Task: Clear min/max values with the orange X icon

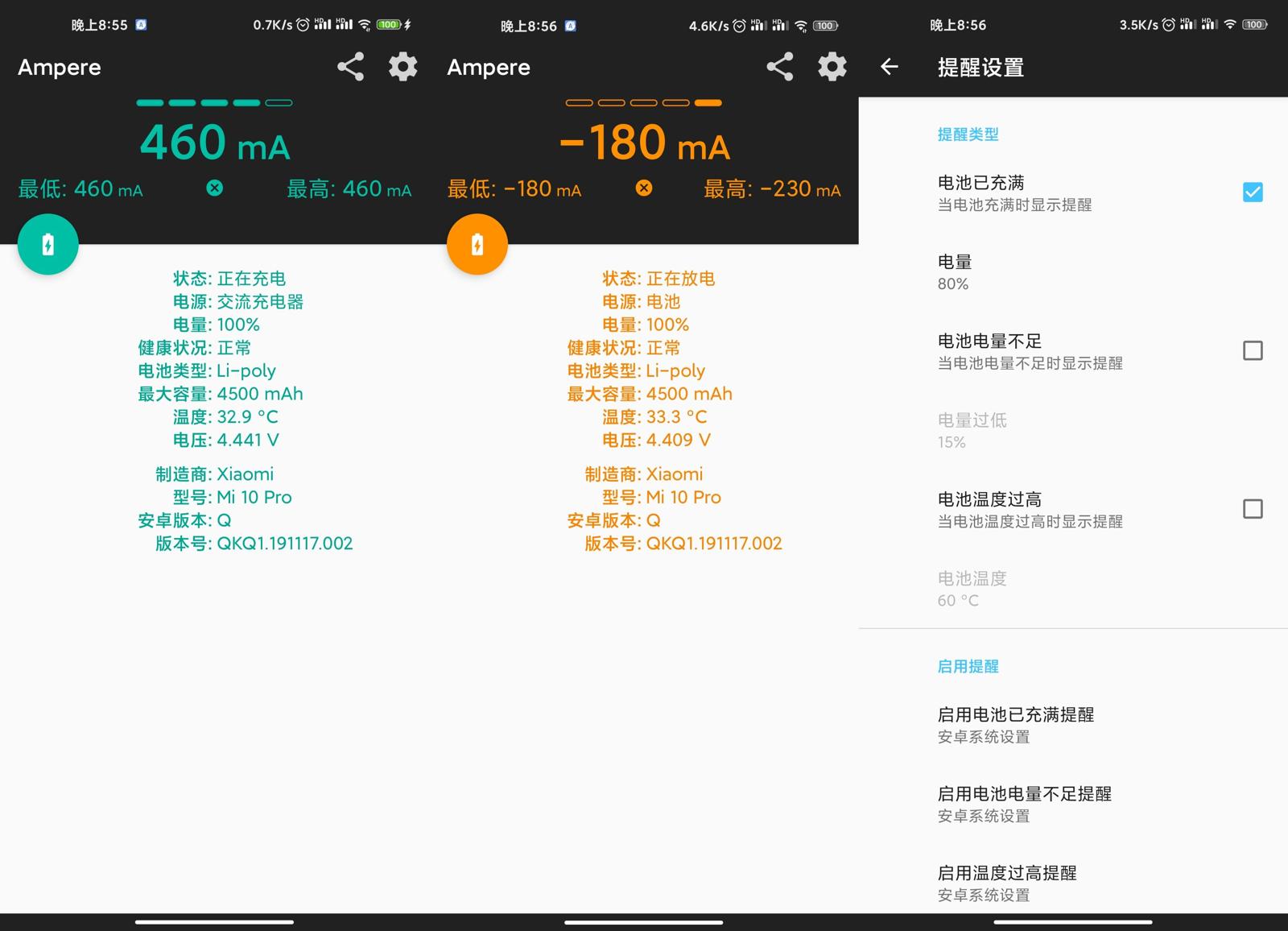Action: (643, 188)
